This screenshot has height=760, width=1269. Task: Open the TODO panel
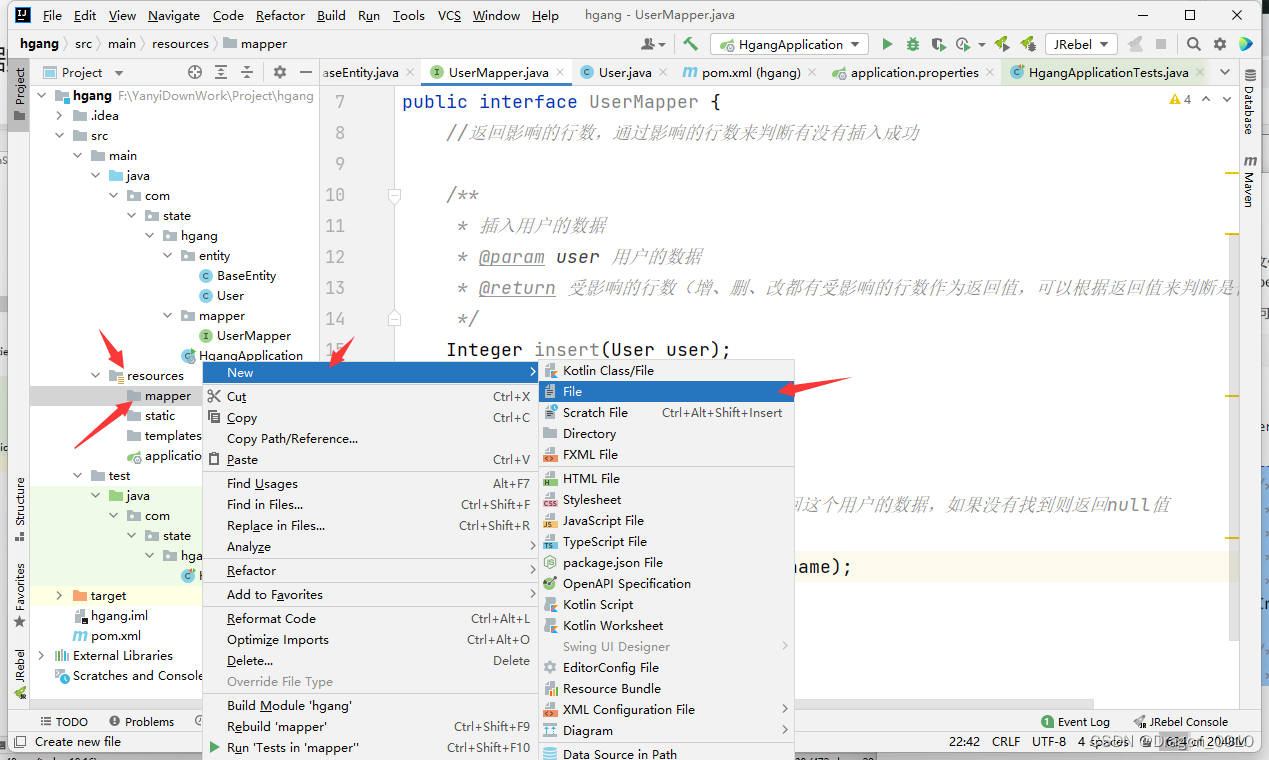(x=64, y=721)
